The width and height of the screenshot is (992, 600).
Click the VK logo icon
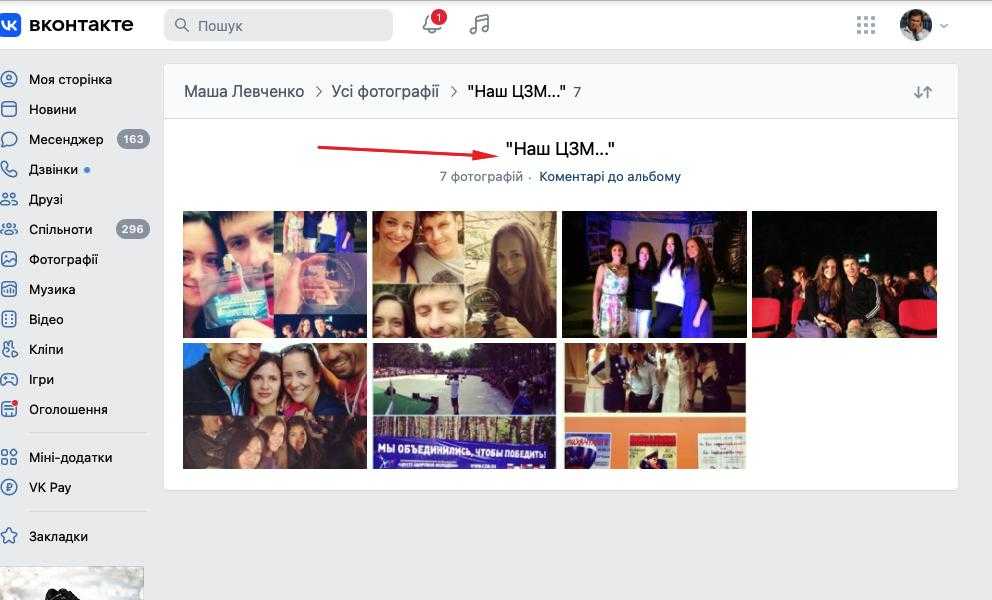coord(10,25)
